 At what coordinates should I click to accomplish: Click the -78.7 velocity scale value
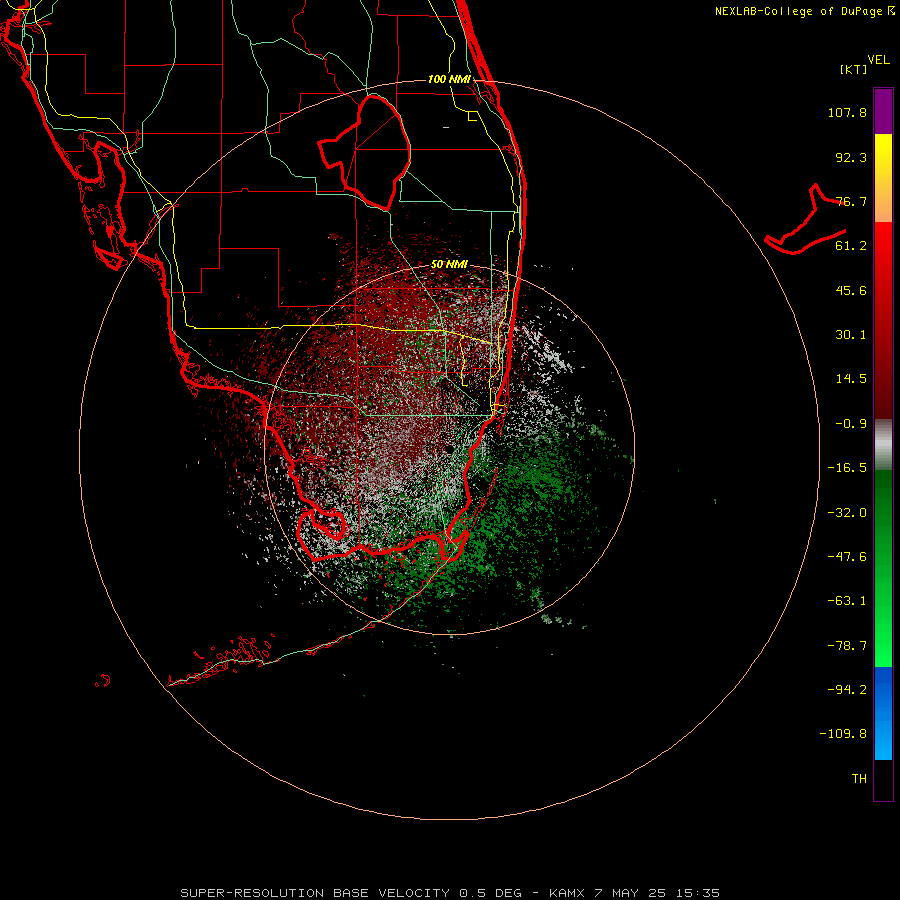847,646
